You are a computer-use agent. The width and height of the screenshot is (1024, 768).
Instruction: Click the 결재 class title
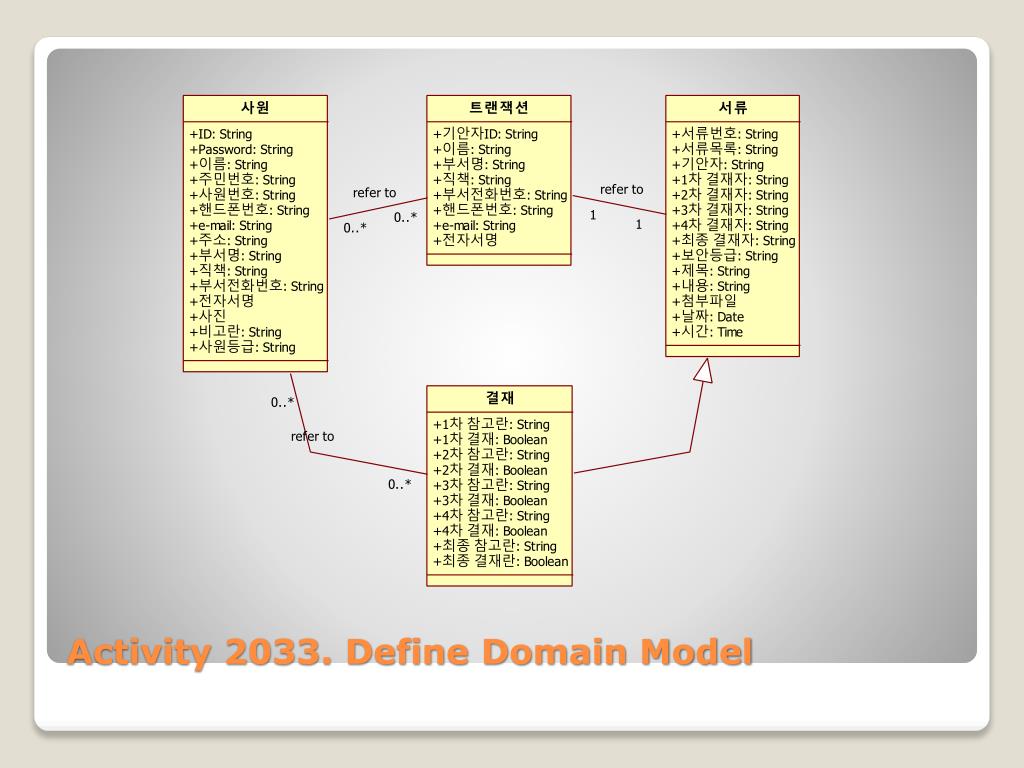pos(500,398)
